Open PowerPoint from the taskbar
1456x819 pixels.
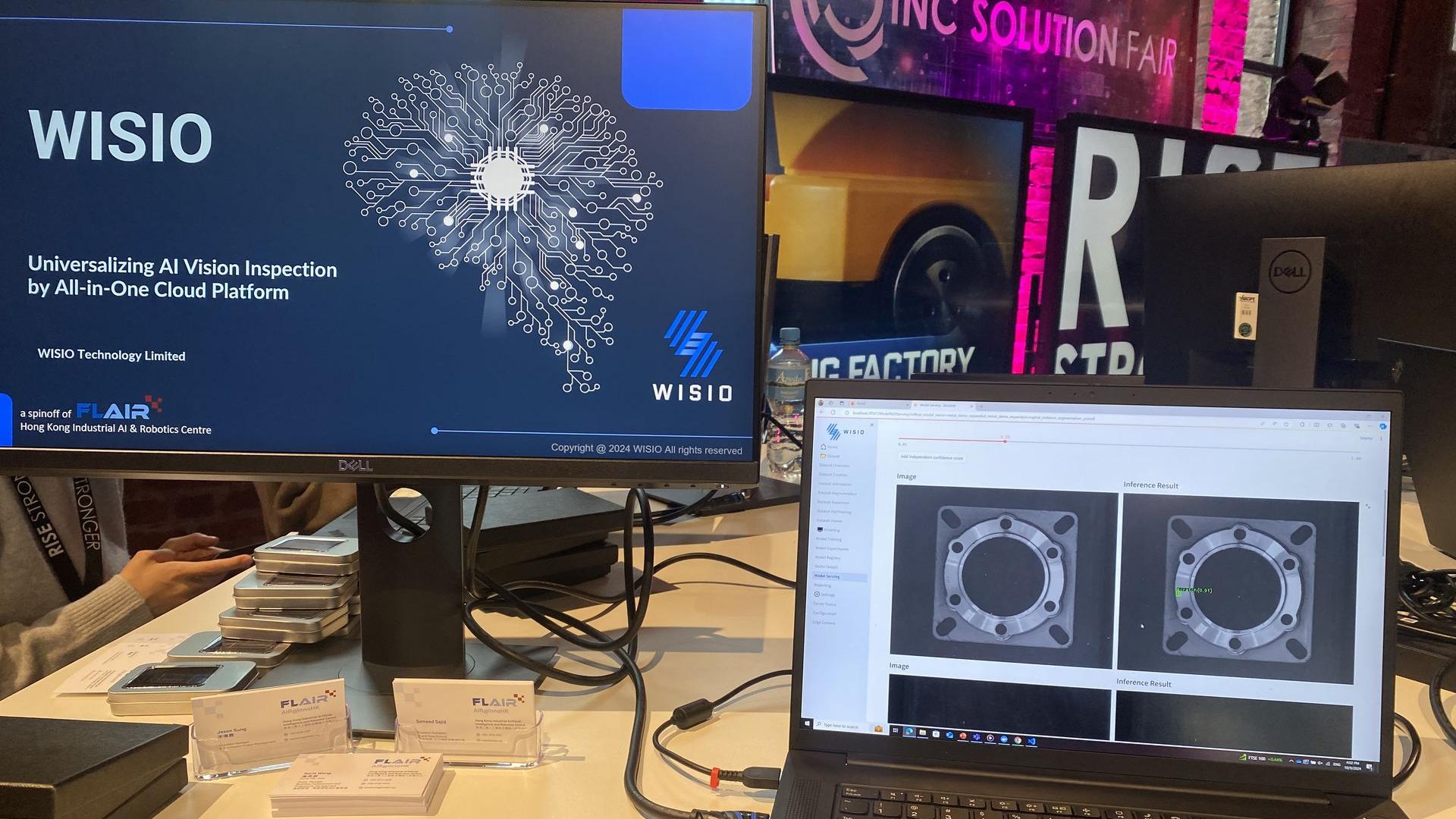[963, 736]
